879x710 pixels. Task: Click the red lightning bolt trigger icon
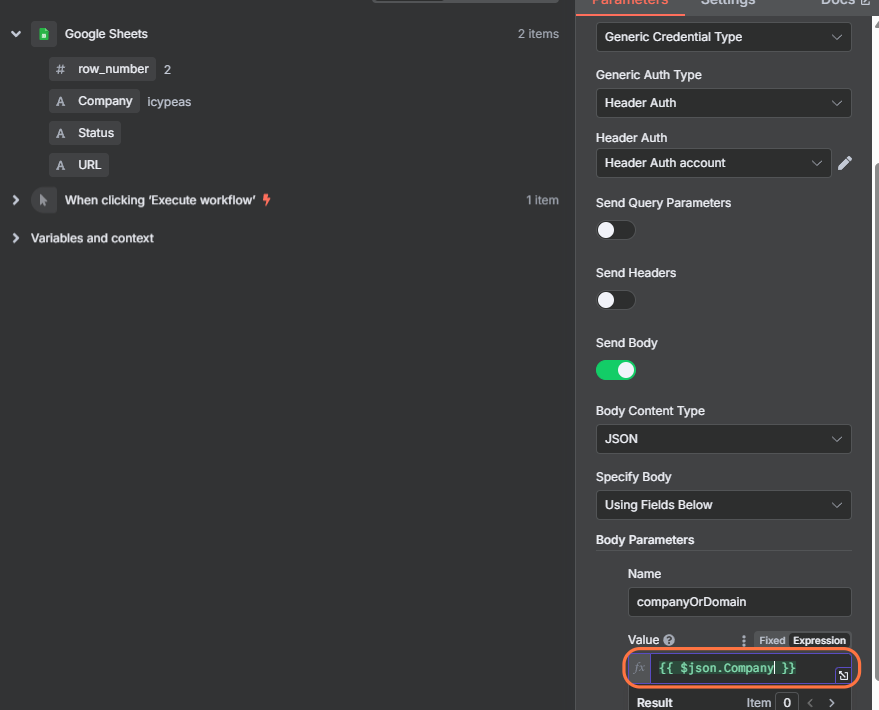click(x=267, y=199)
